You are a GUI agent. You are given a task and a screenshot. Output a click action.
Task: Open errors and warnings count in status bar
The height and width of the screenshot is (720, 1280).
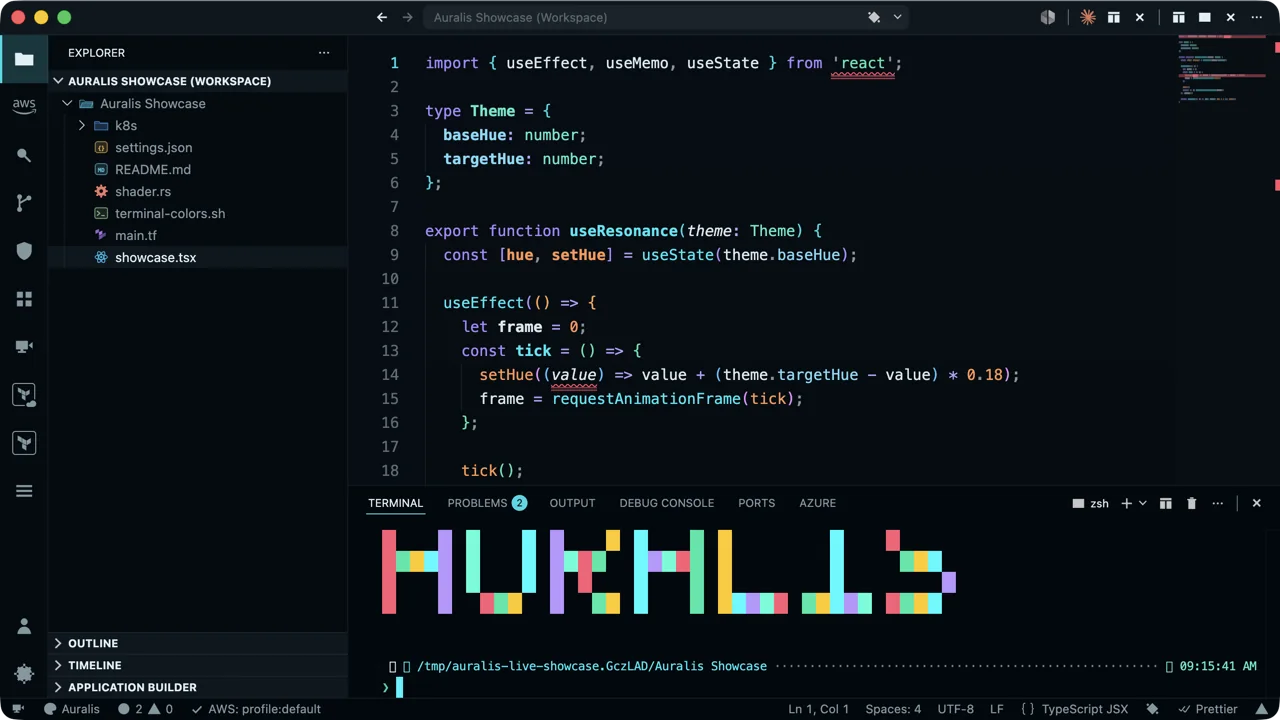[x=145, y=709]
